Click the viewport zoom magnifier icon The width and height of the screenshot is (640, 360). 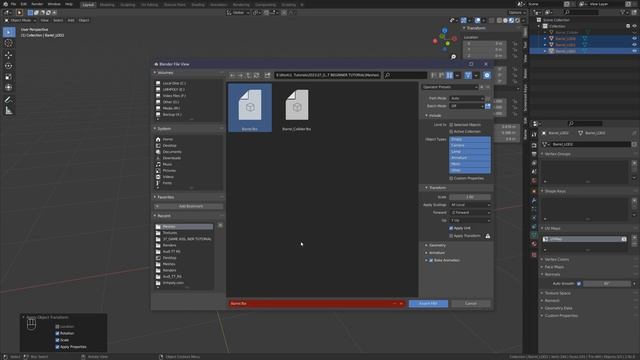tap(453, 57)
